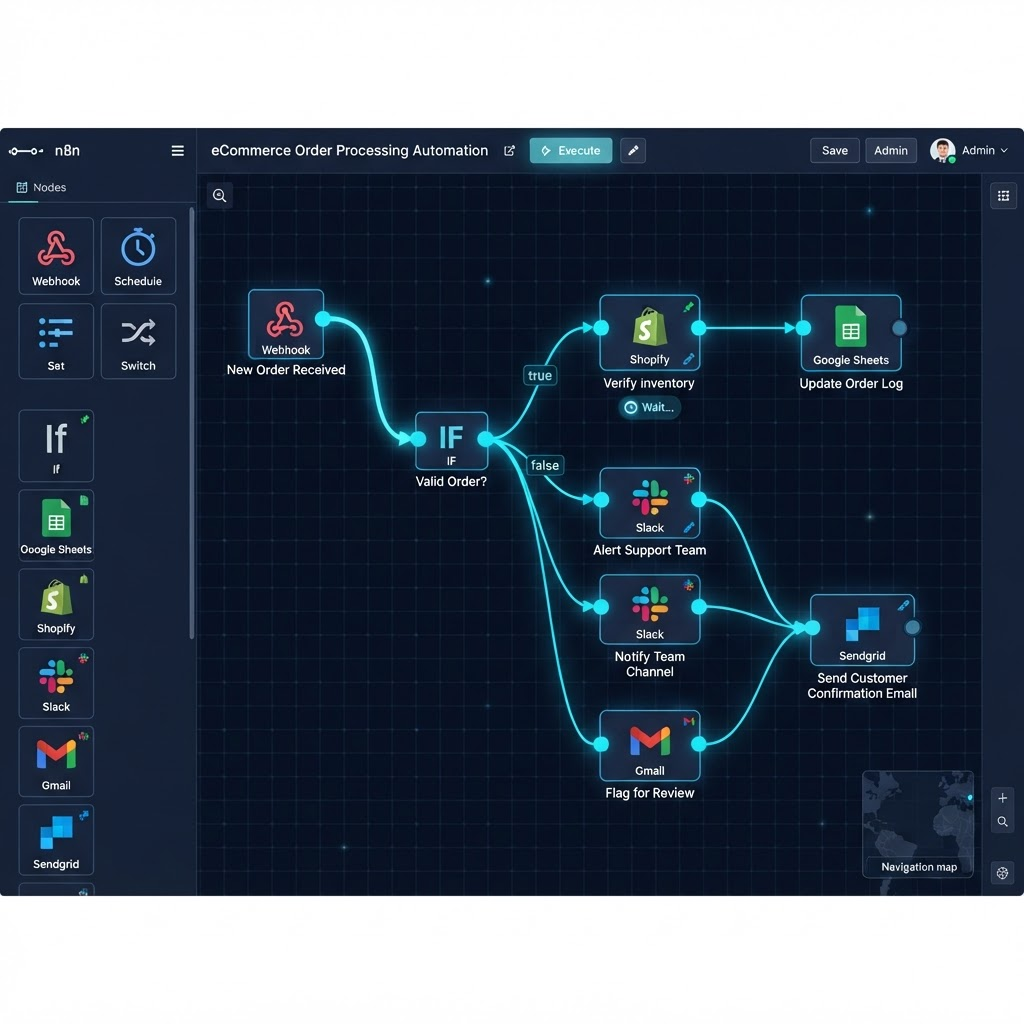Add the Shopify node from the sidebar
This screenshot has height=1024, width=1024.
(56, 604)
